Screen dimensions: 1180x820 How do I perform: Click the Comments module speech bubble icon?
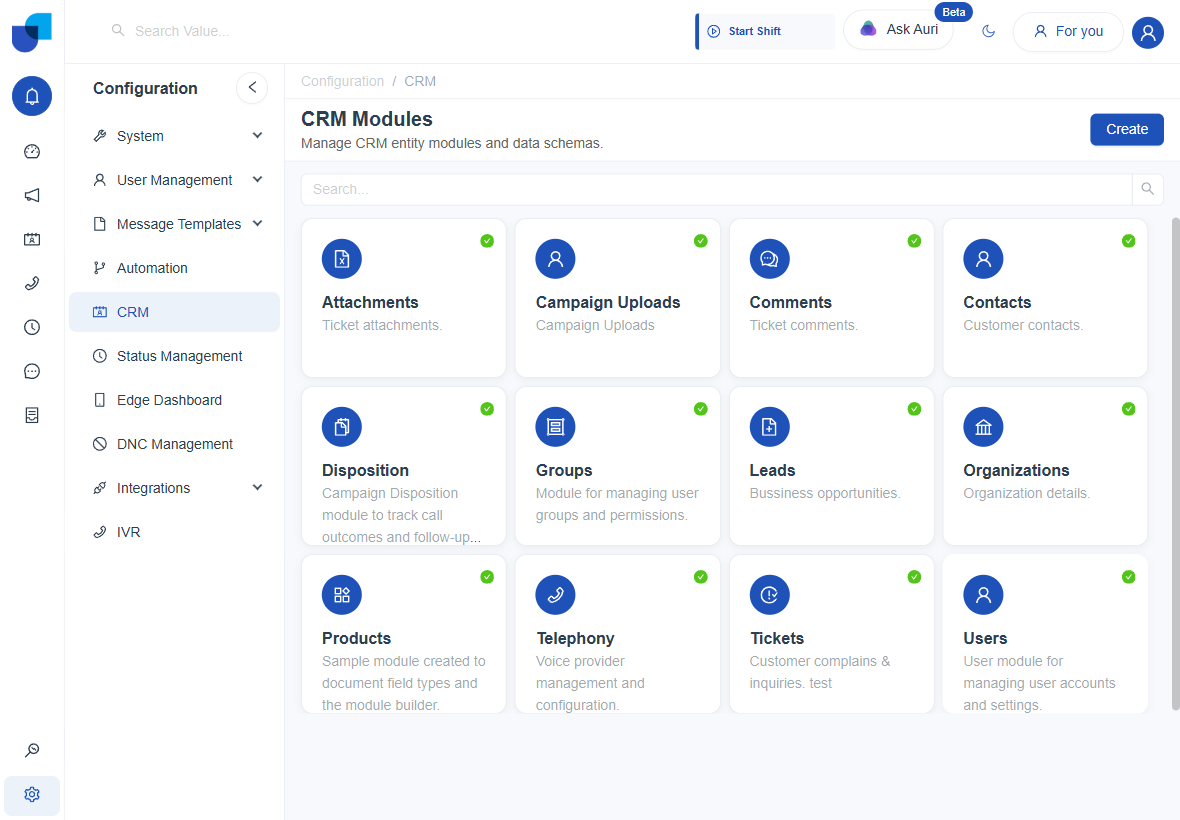click(769, 259)
